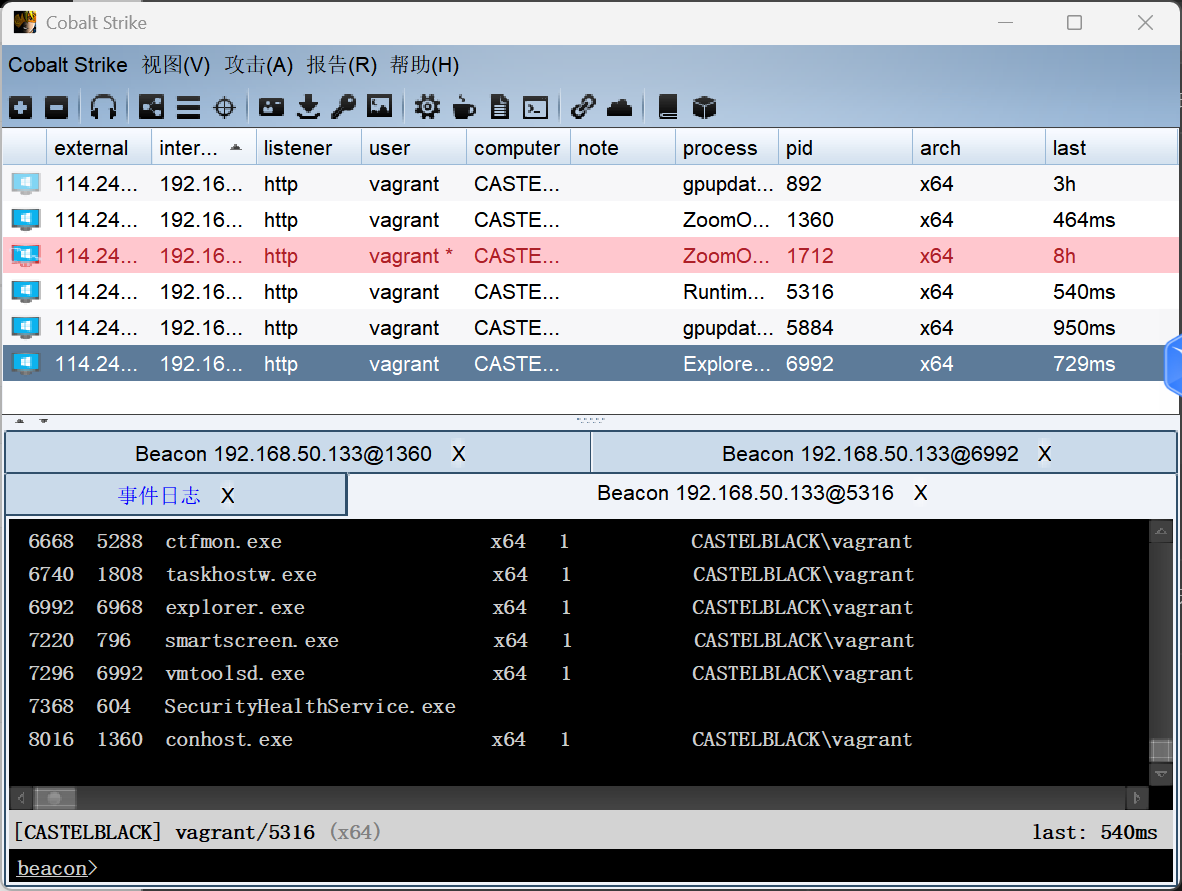Open the key-shaped Credentials icon
The height and width of the screenshot is (891, 1182).
[343, 107]
